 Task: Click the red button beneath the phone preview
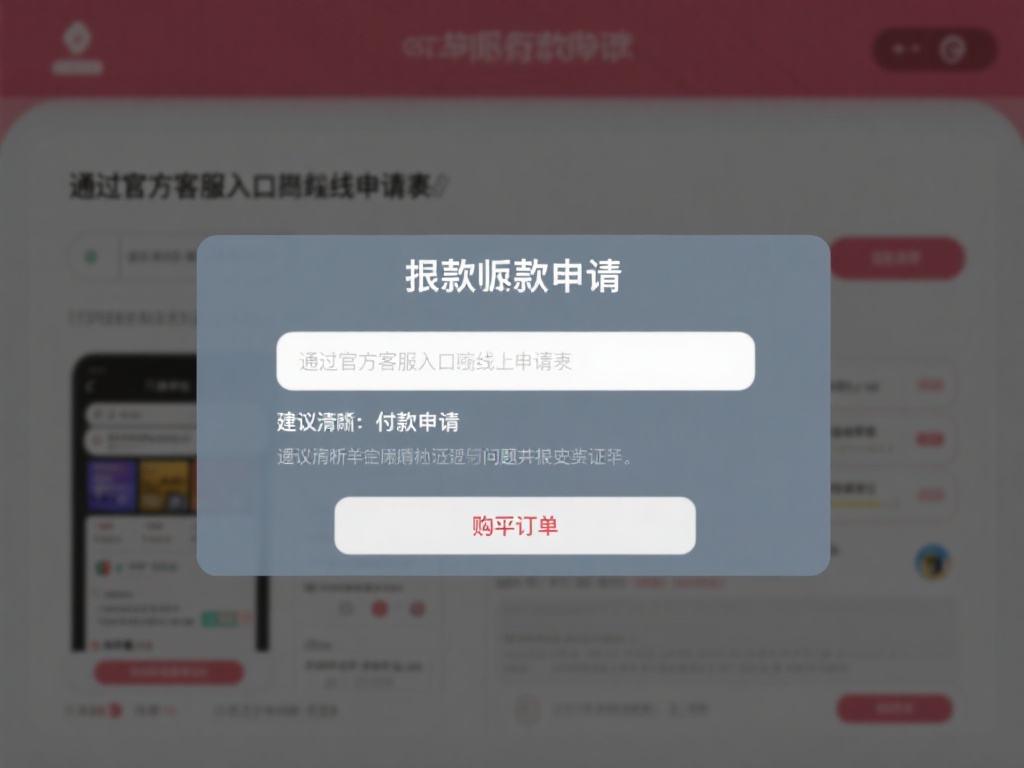coord(169,672)
